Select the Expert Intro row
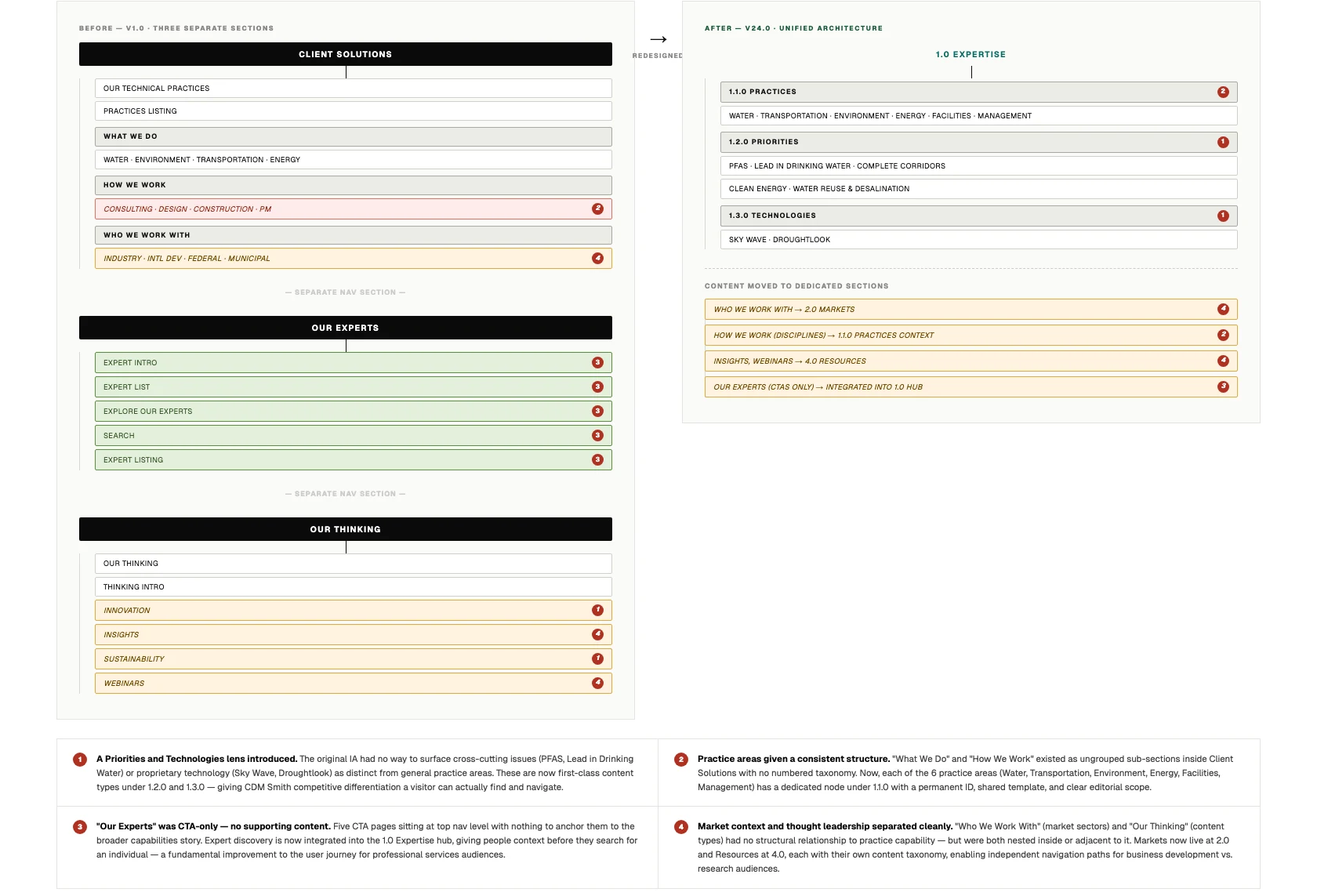This screenshot has height=896, width=1317. (354, 362)
